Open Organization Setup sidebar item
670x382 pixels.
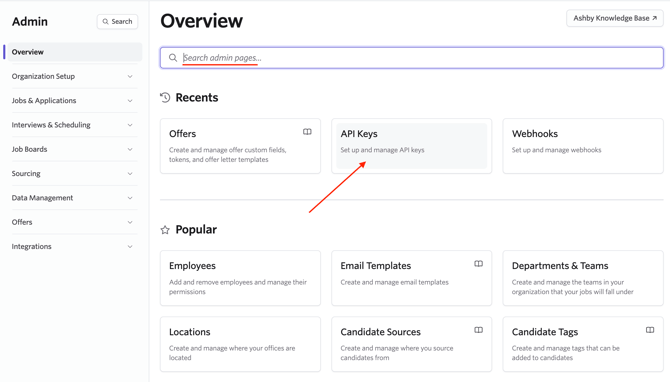74,76
